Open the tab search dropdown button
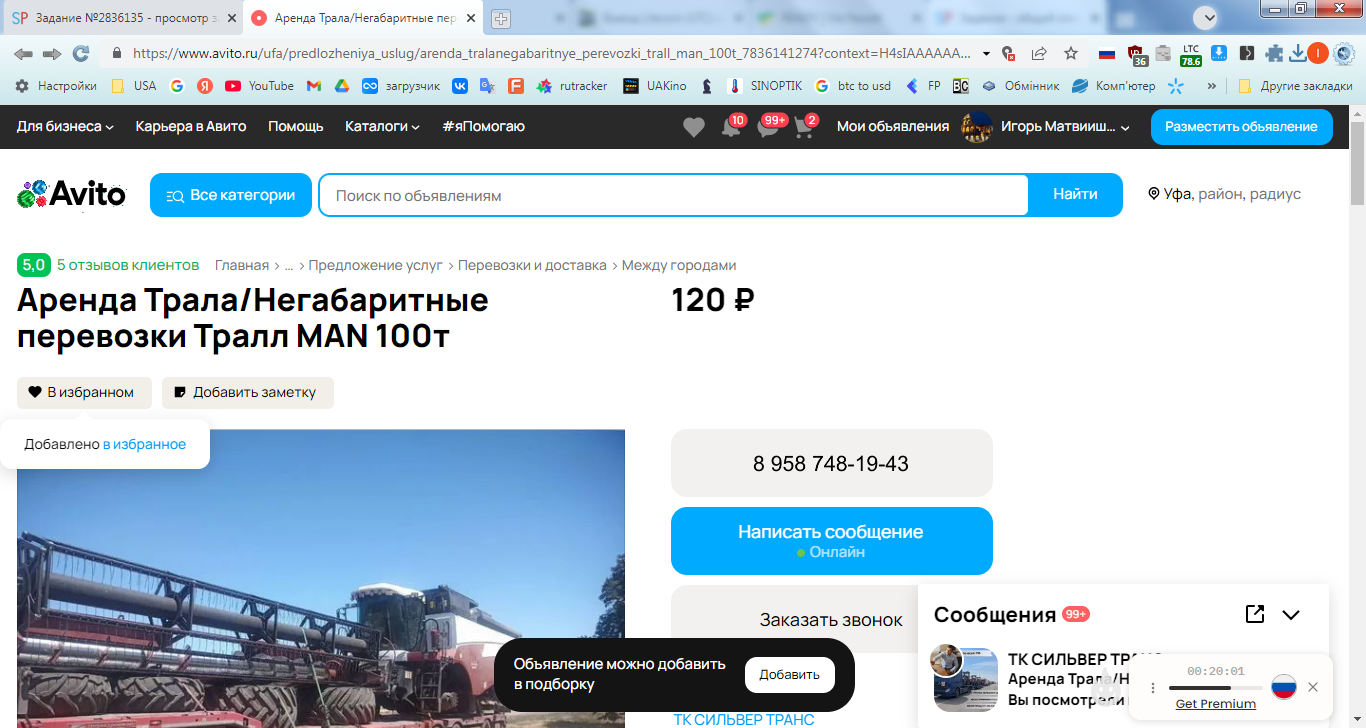Screen dimensions: 1366x728 1208,17
